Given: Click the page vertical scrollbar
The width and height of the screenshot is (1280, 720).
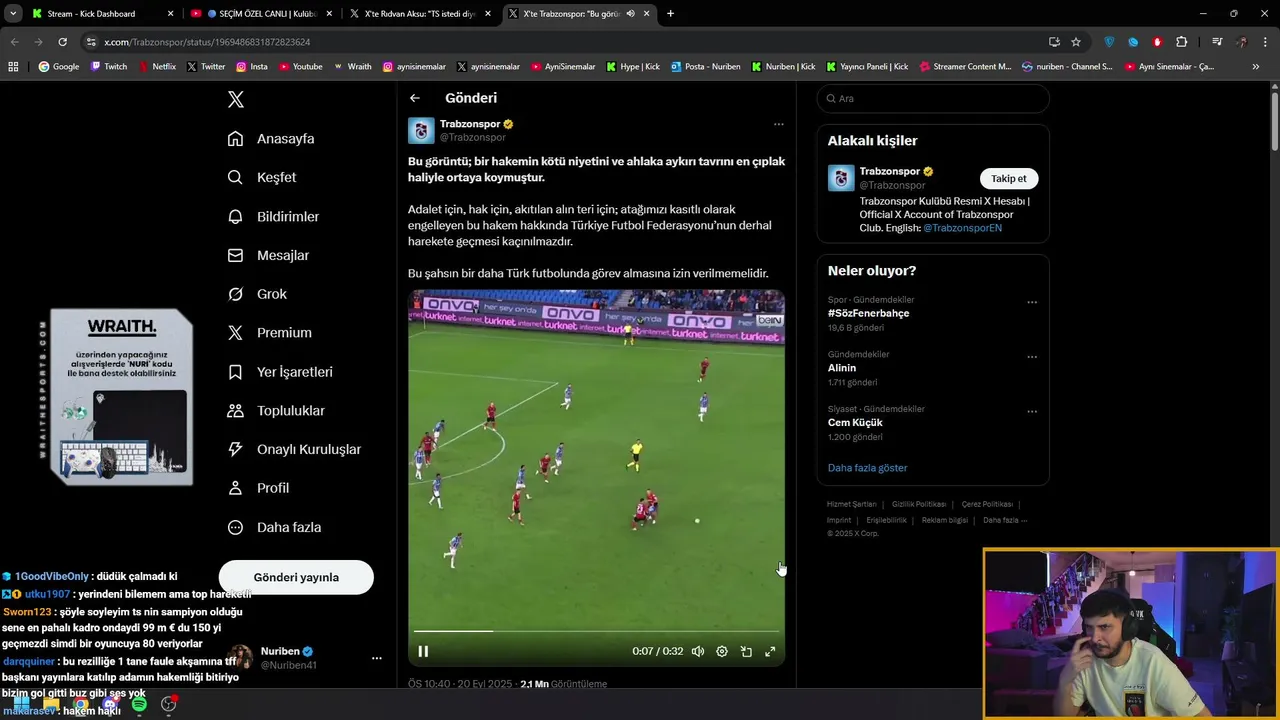Looking at the screenshot, I should coord(1274,120).
